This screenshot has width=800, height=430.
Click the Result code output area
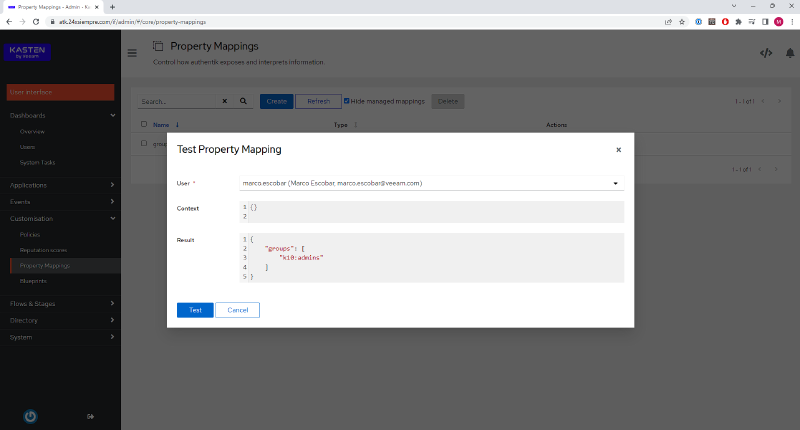(432, 258)
